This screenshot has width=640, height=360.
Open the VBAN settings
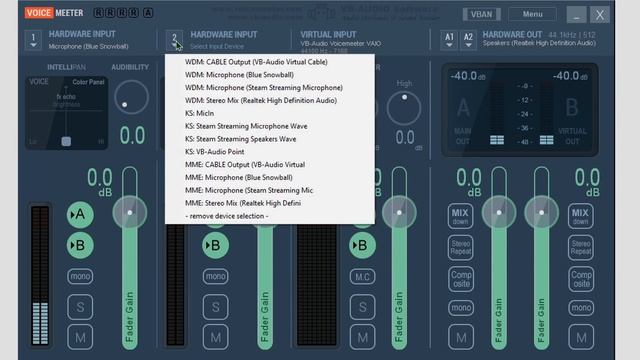coord(481,14)
